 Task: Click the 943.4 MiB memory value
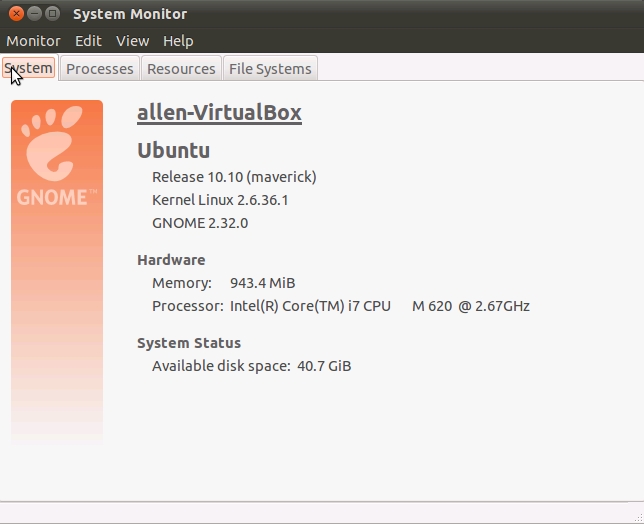262,283
